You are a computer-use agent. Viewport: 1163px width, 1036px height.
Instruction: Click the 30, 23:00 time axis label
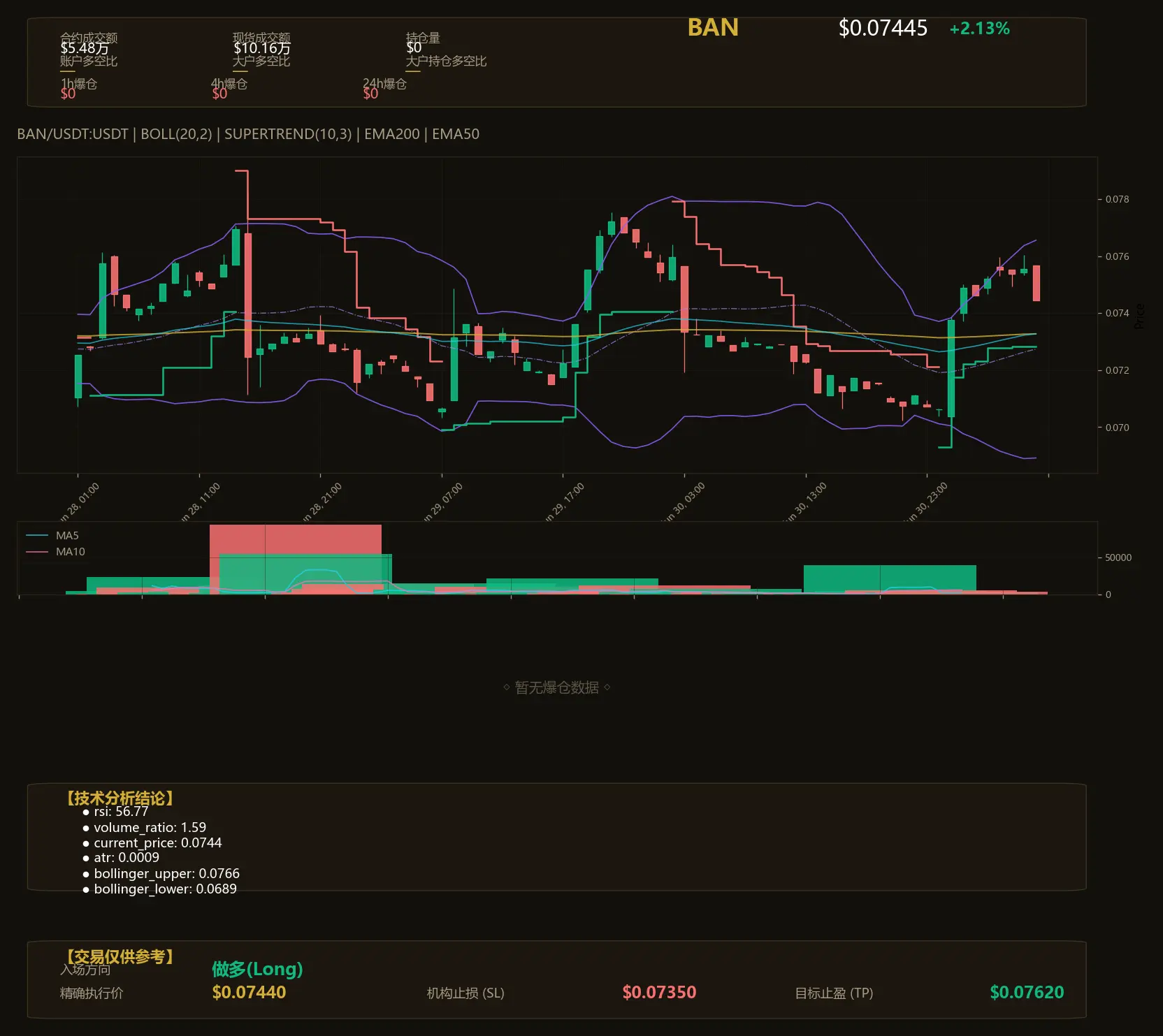927,502
